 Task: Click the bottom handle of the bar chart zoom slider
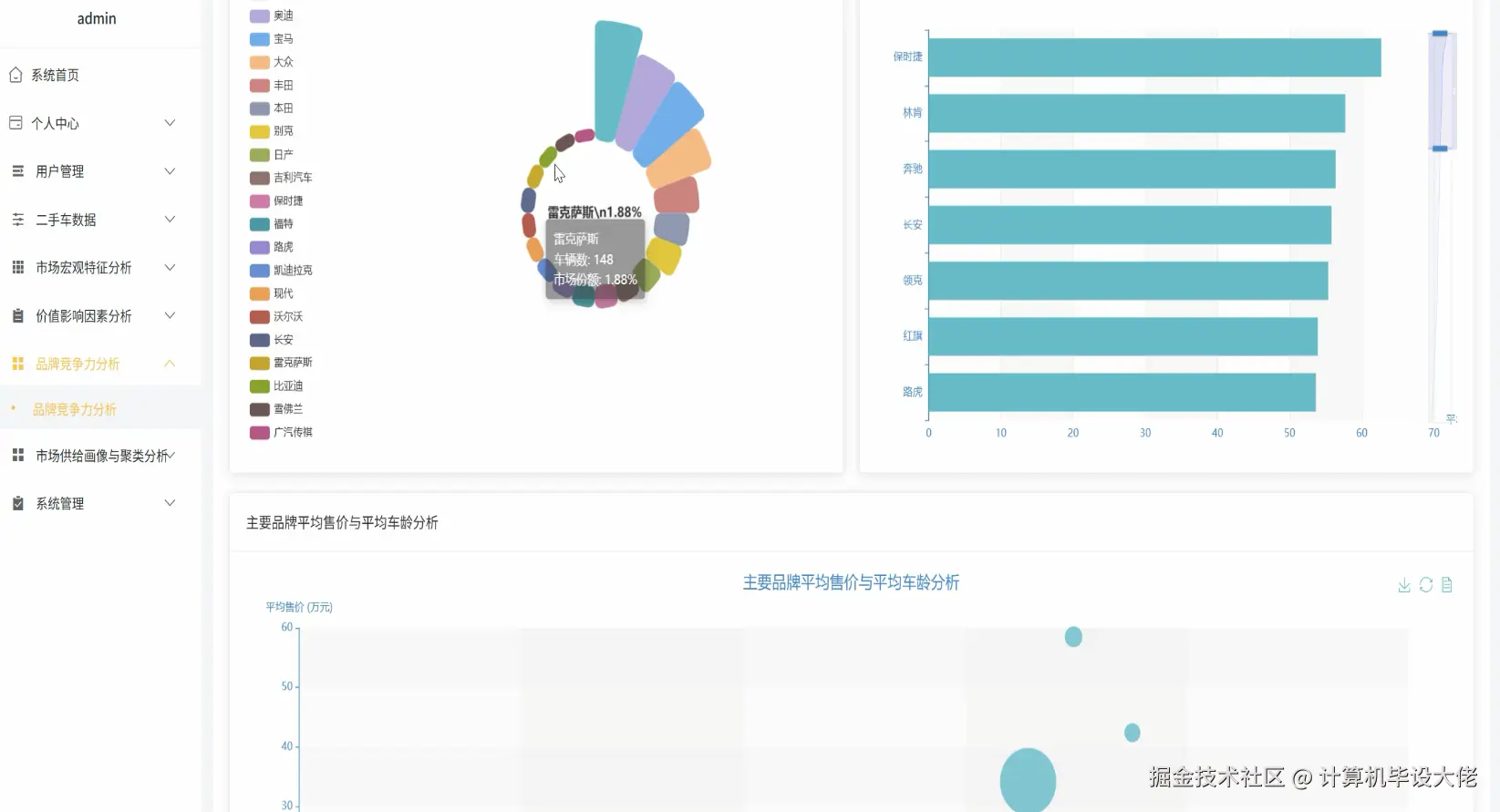1440,149
